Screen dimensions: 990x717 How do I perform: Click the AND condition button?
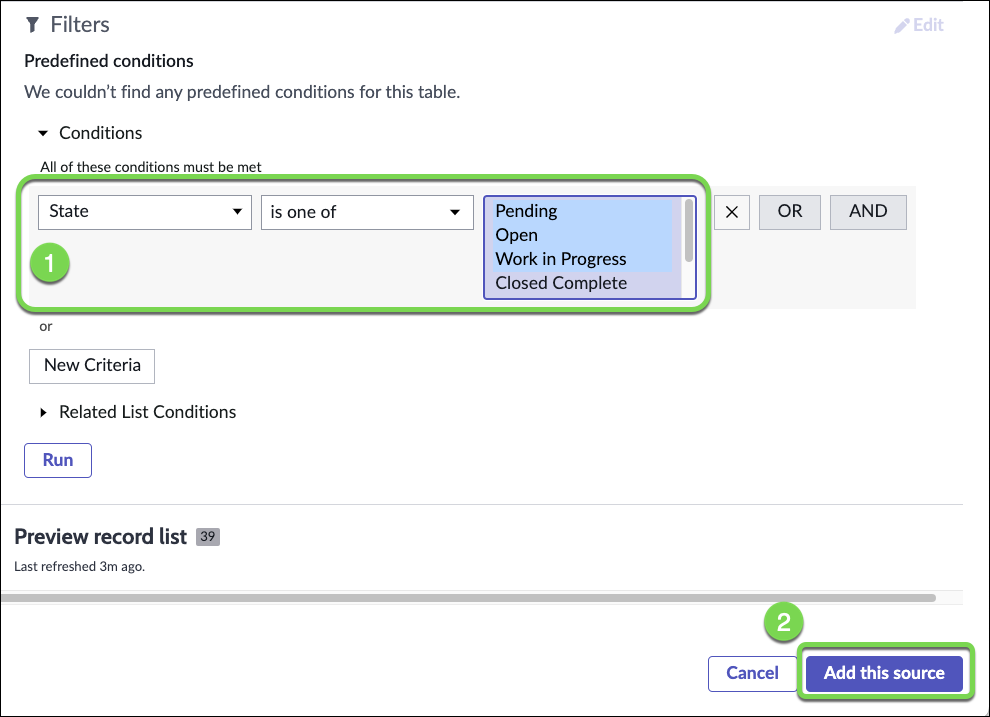(868, 212)
